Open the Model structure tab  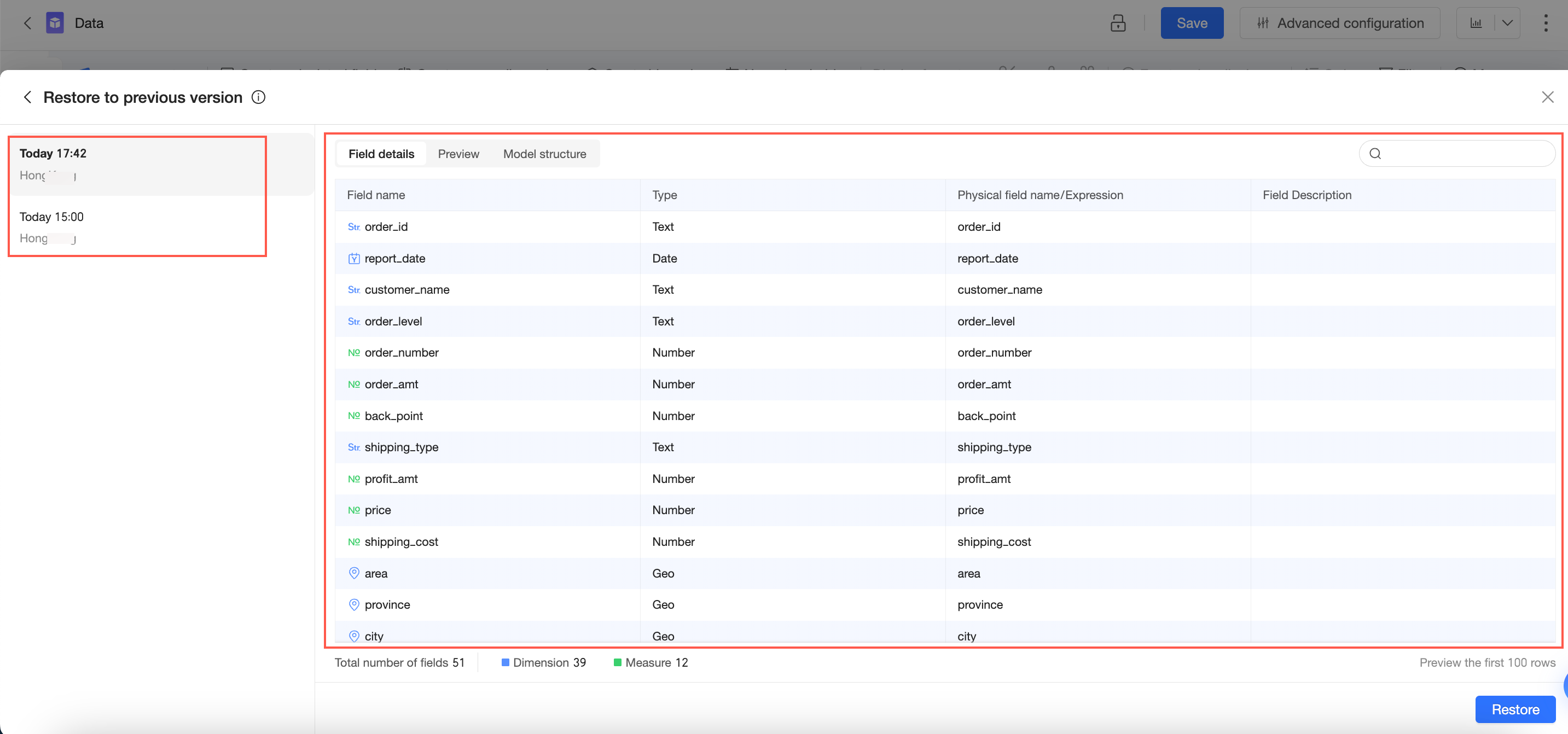[544, 154]
